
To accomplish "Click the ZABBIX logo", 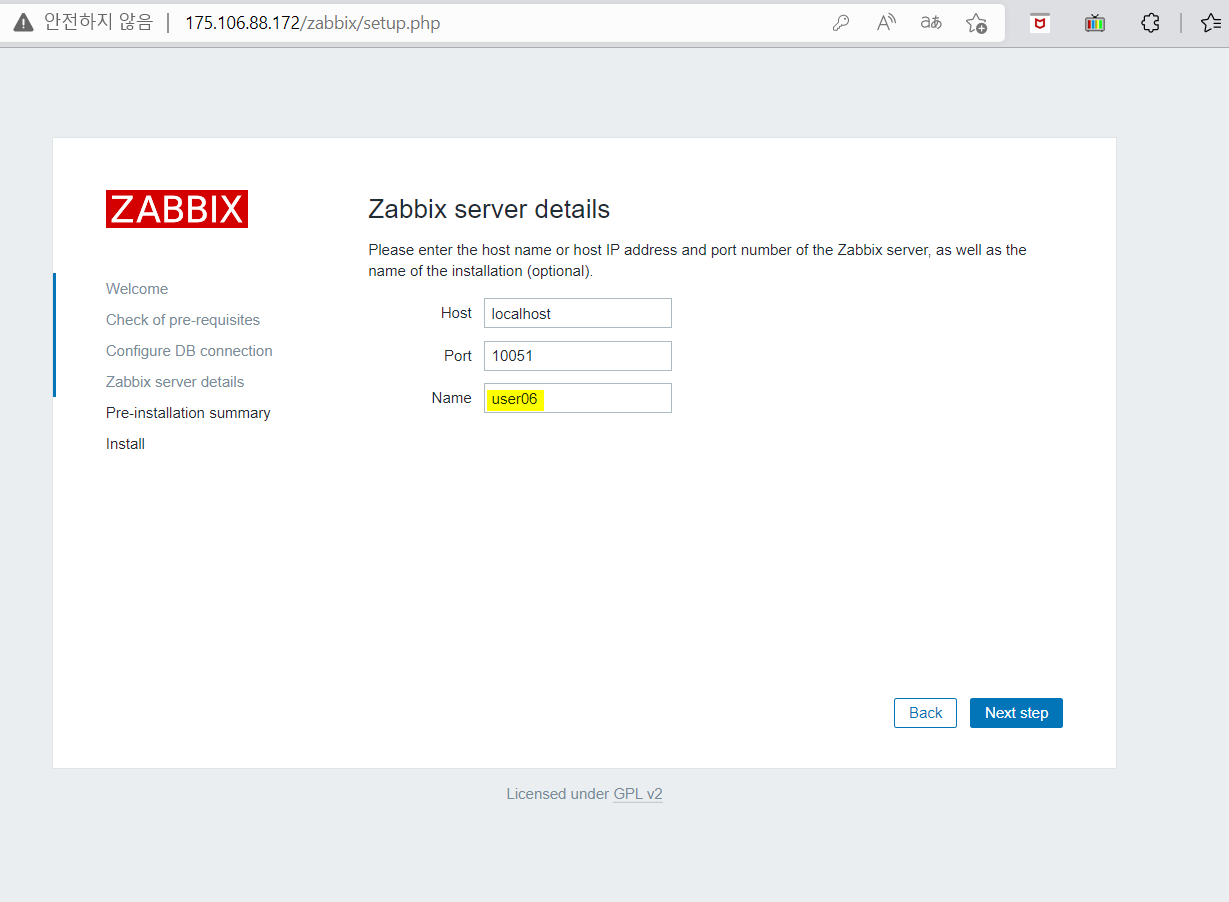I will tap(176, 209).
